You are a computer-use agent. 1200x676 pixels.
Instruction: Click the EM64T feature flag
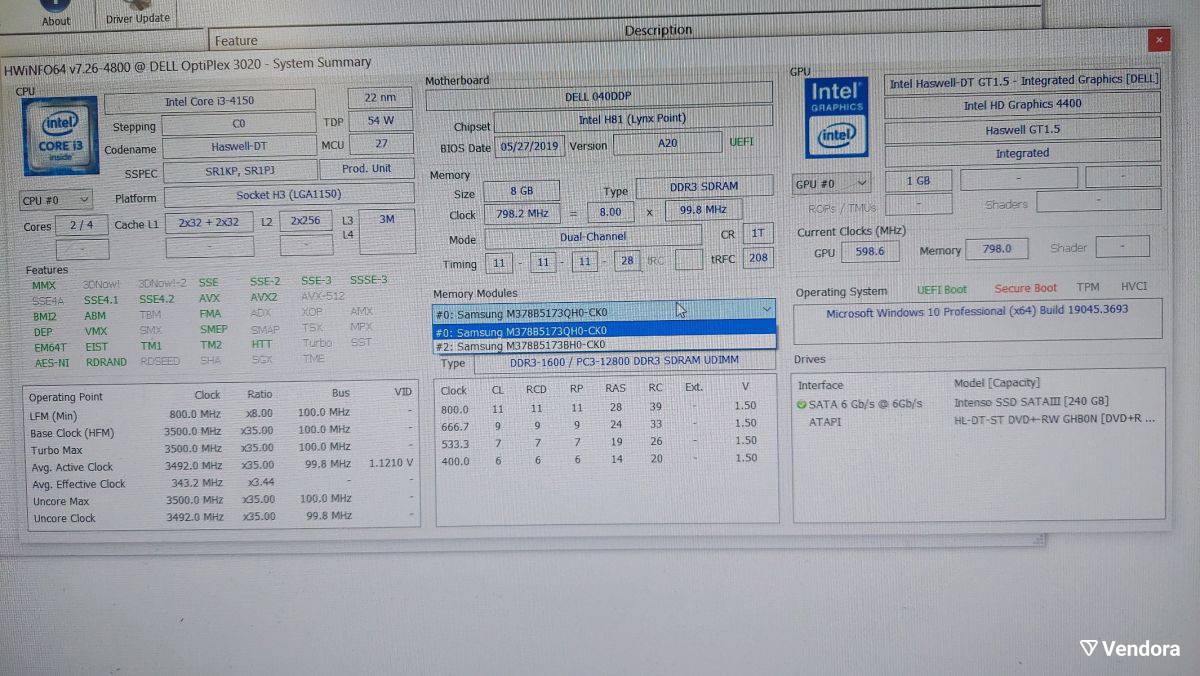pyautogui.click(x=48, y=347)
